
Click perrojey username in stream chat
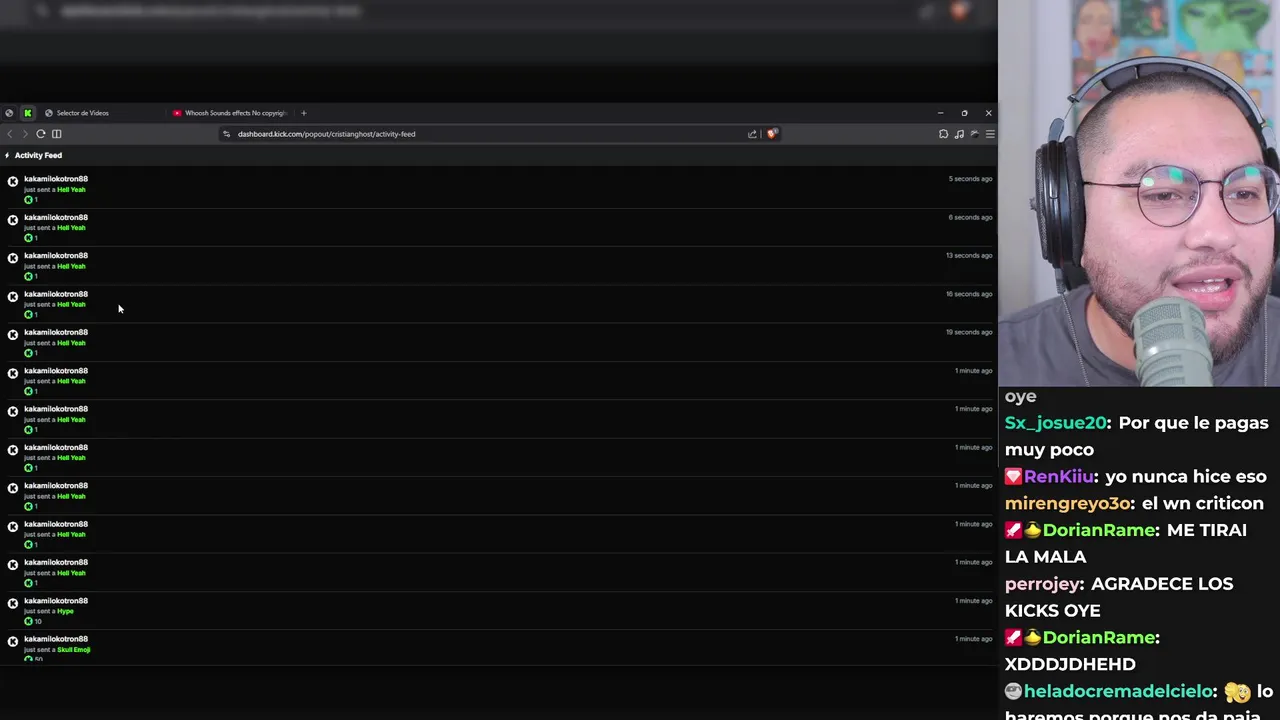click(x=1044, y=584)
